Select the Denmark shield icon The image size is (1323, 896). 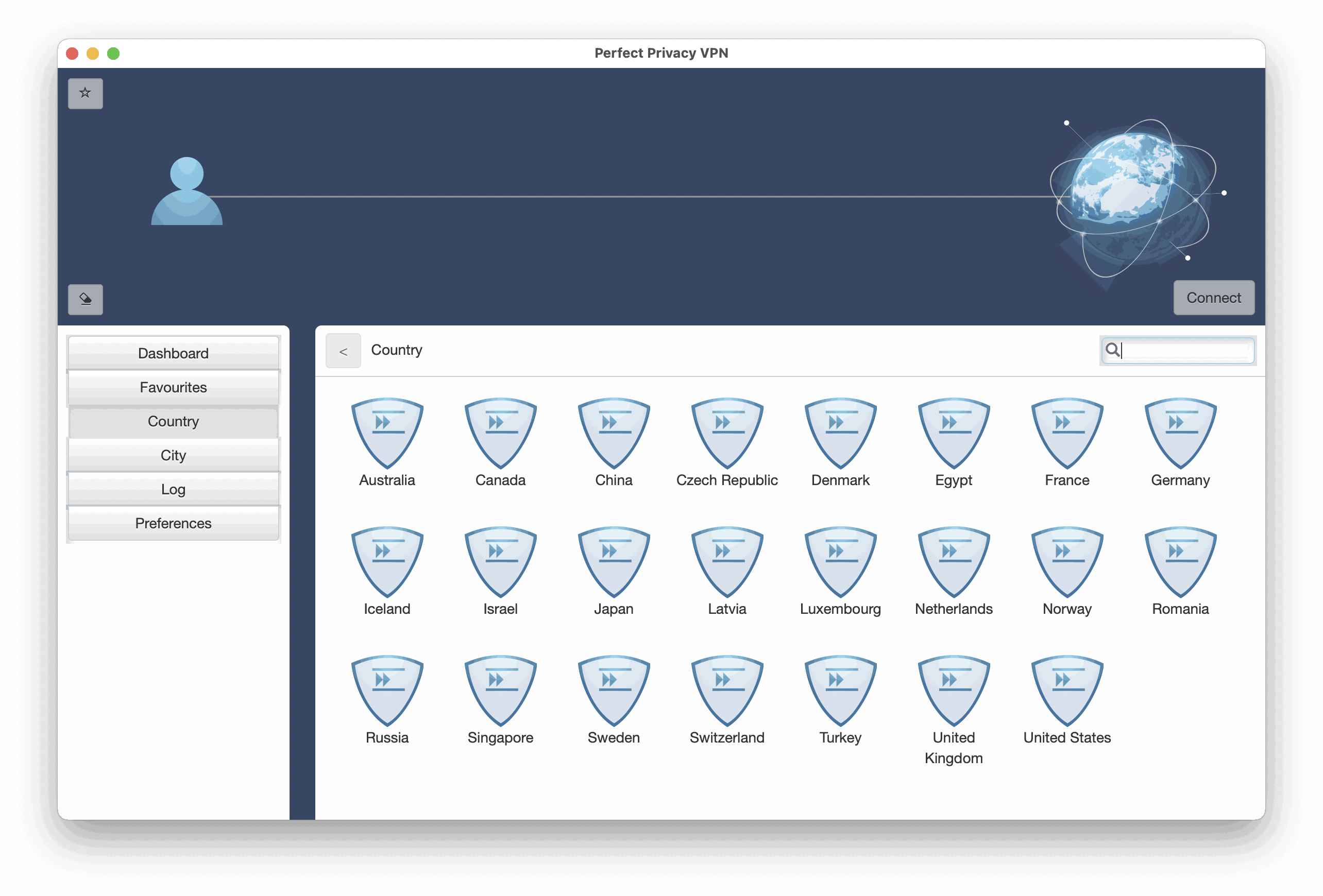tap(840, 433)
